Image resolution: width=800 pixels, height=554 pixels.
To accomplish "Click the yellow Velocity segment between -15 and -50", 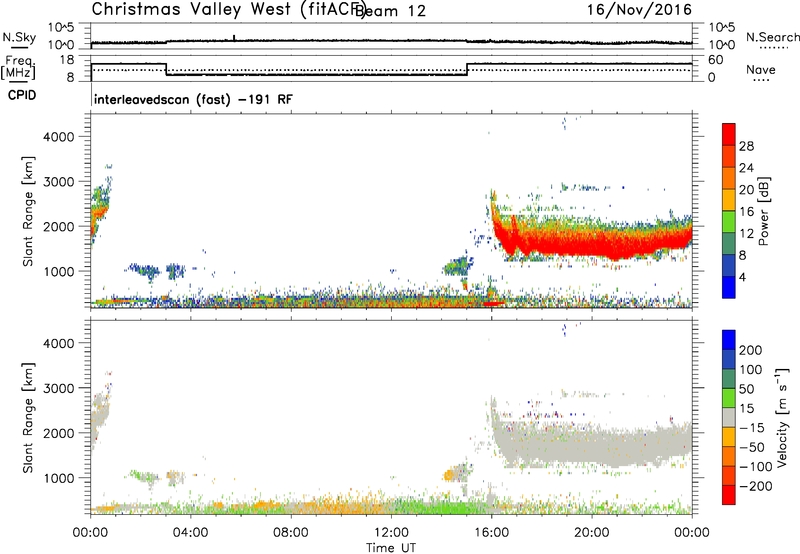I will 729,437.
